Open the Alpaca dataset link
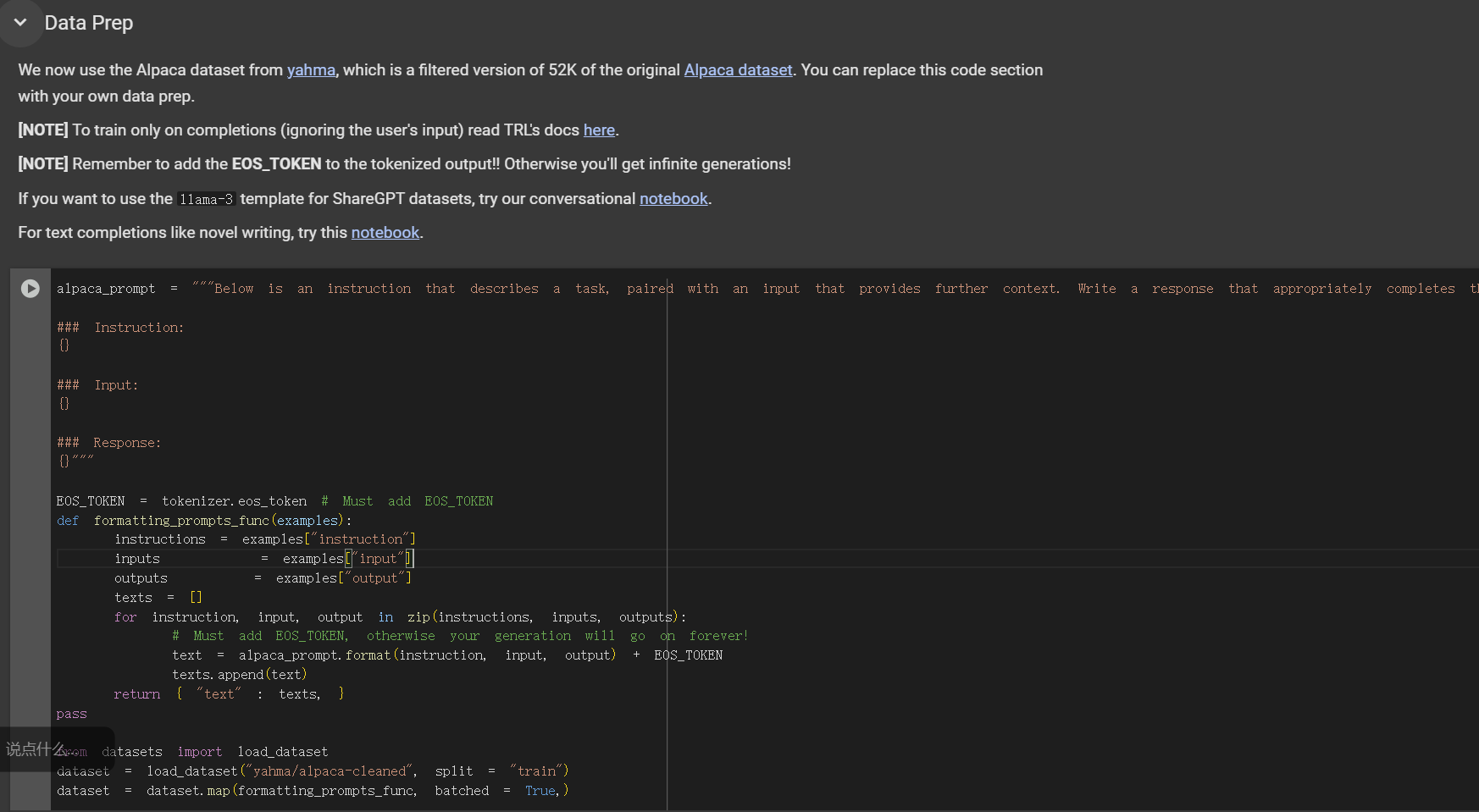Screen dimensions: 1479x812 click(738, 70)
